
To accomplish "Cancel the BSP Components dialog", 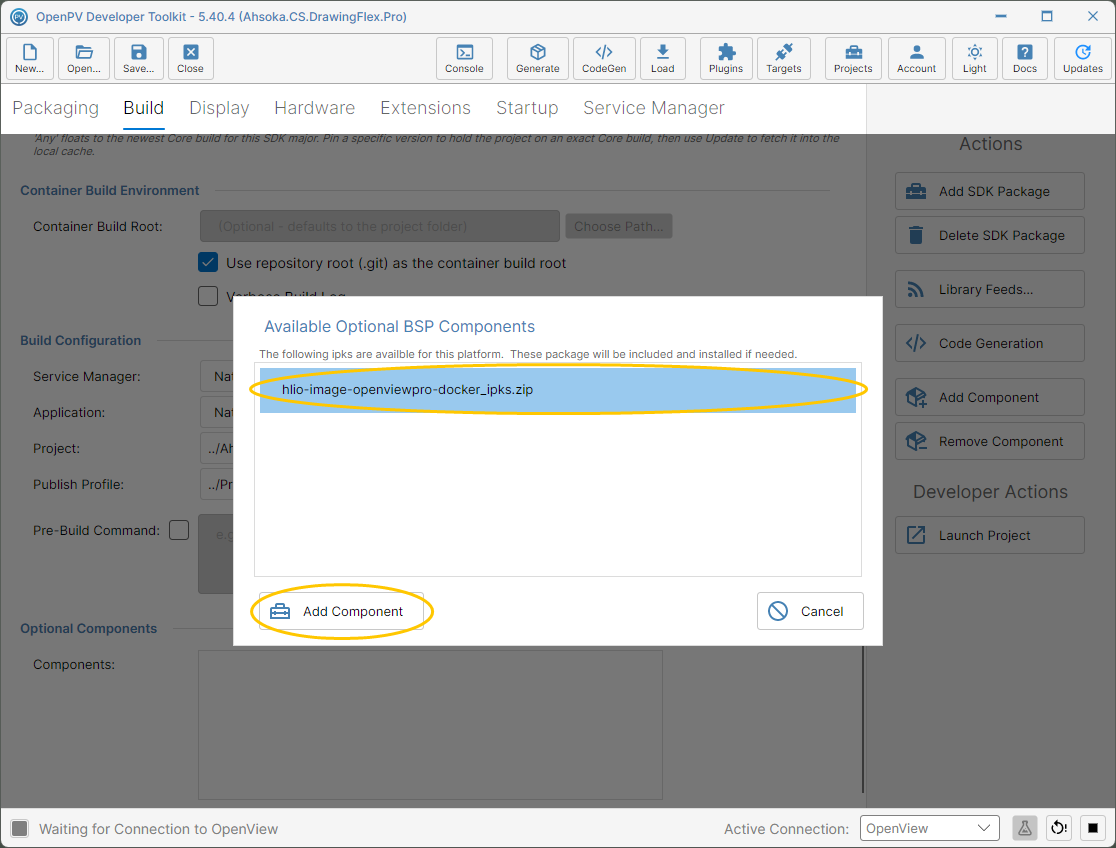I will tap(810, 611).
